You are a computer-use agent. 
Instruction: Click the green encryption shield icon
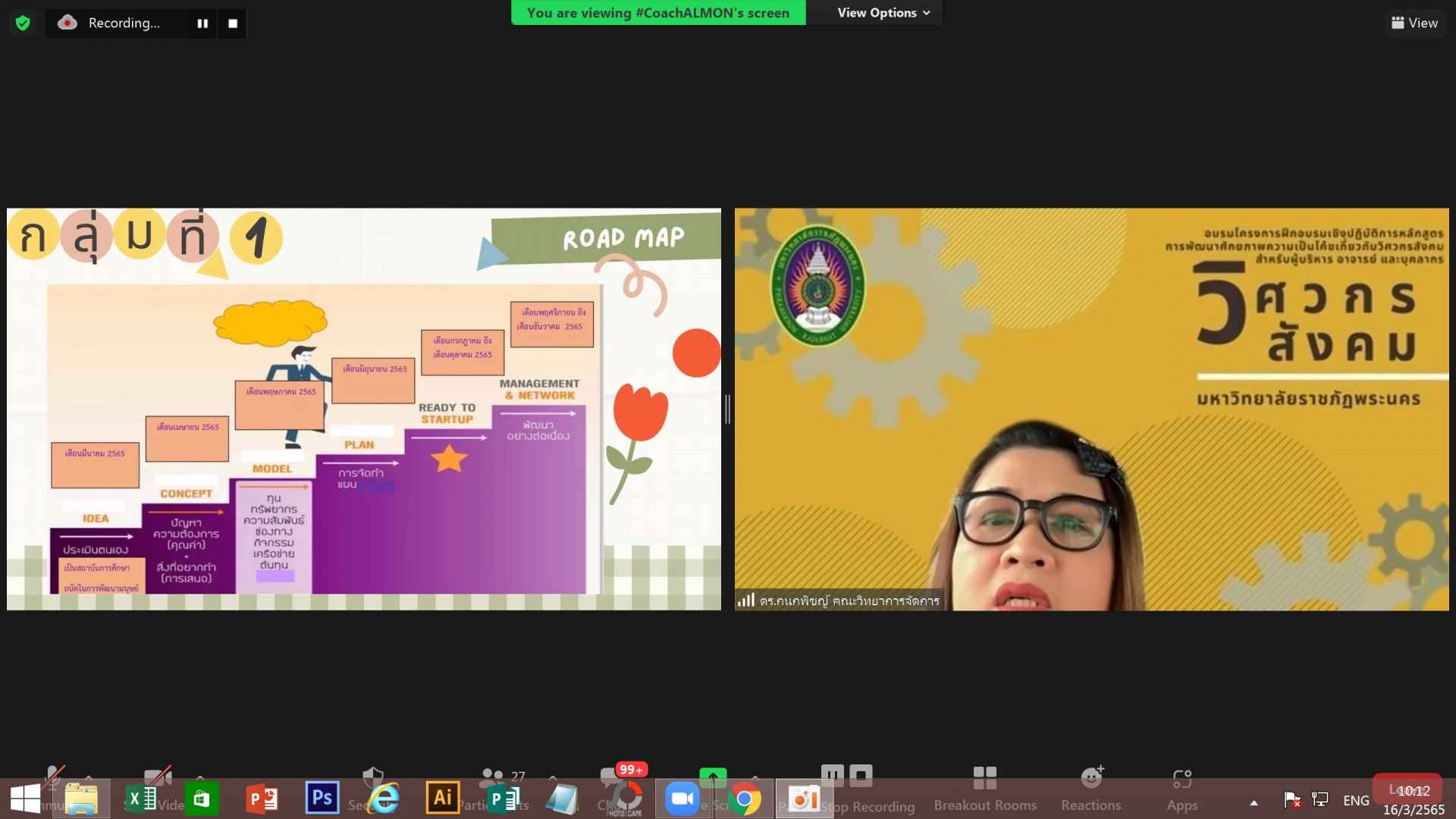coord(23,23)
